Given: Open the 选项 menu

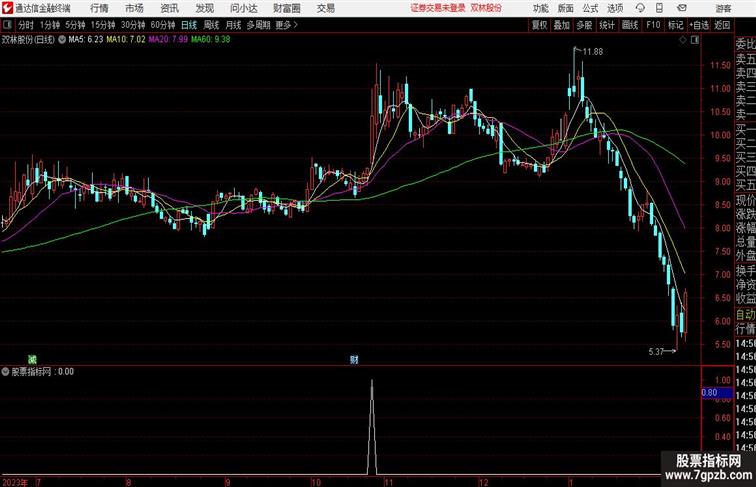Looking at the screenshot, I should tap(615, 8).
